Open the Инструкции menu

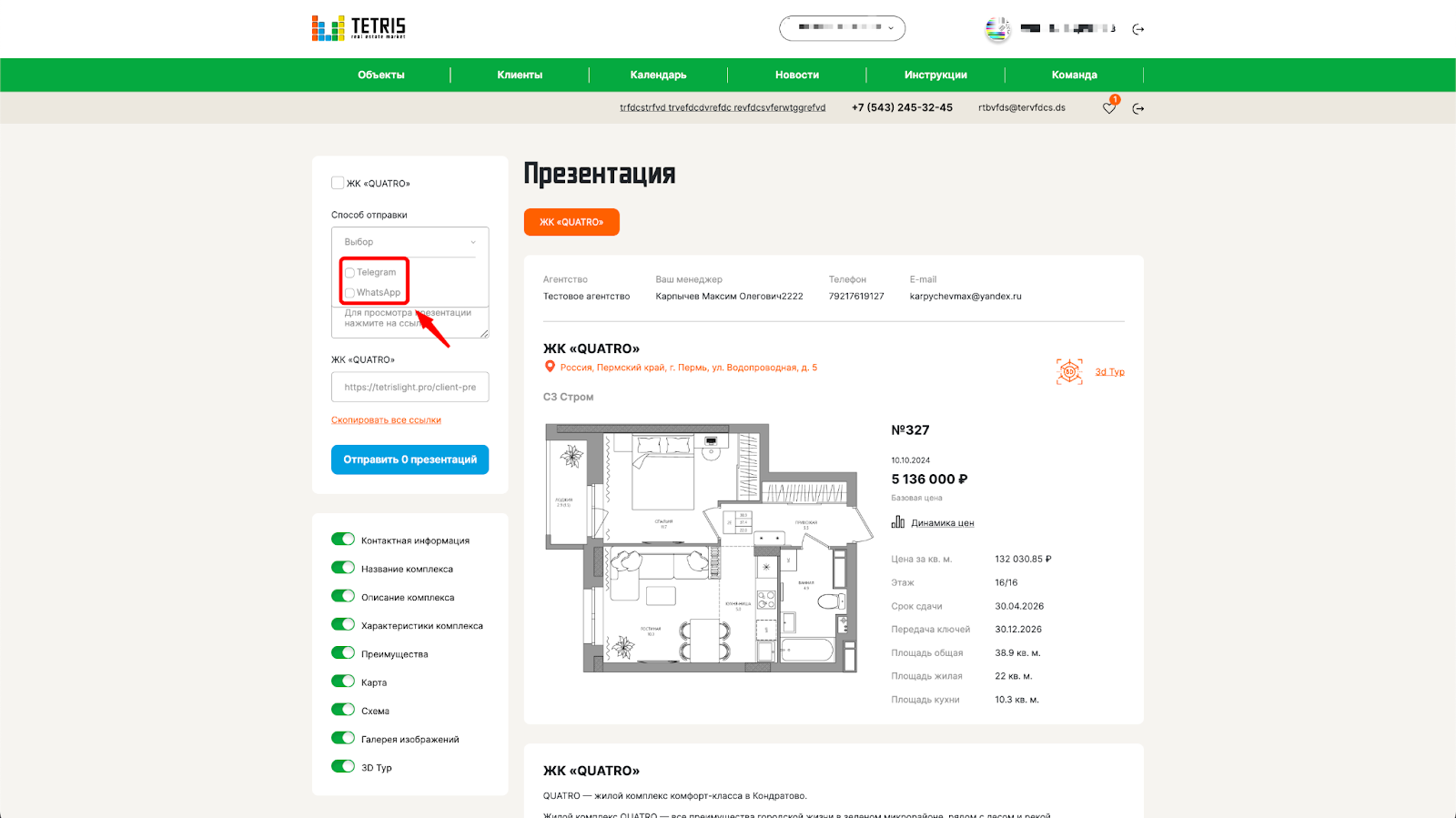935,75
